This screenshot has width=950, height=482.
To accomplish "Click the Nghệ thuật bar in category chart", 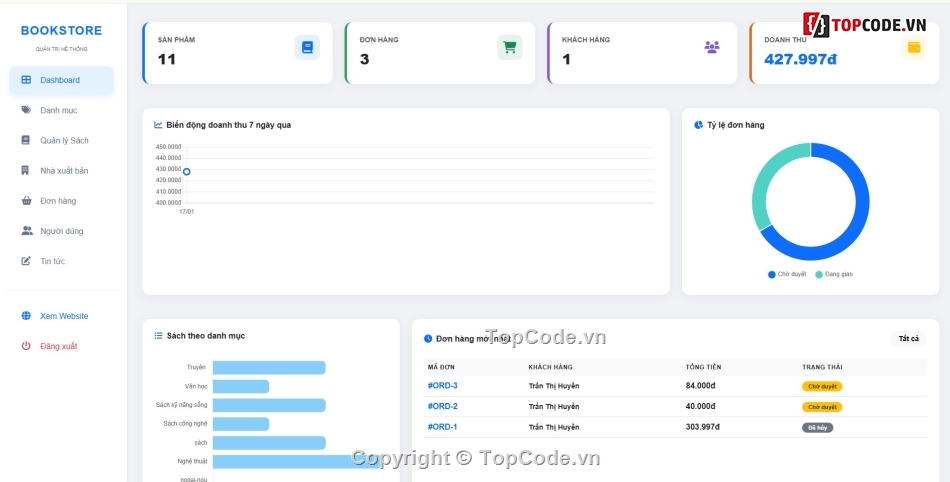I will [297, 461].
